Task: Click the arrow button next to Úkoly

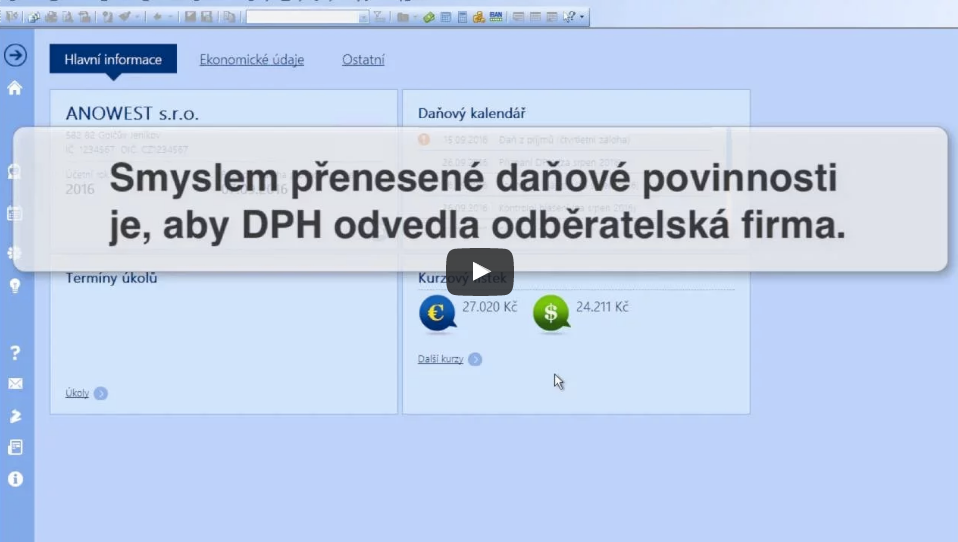Action: (x=101, y=394)
